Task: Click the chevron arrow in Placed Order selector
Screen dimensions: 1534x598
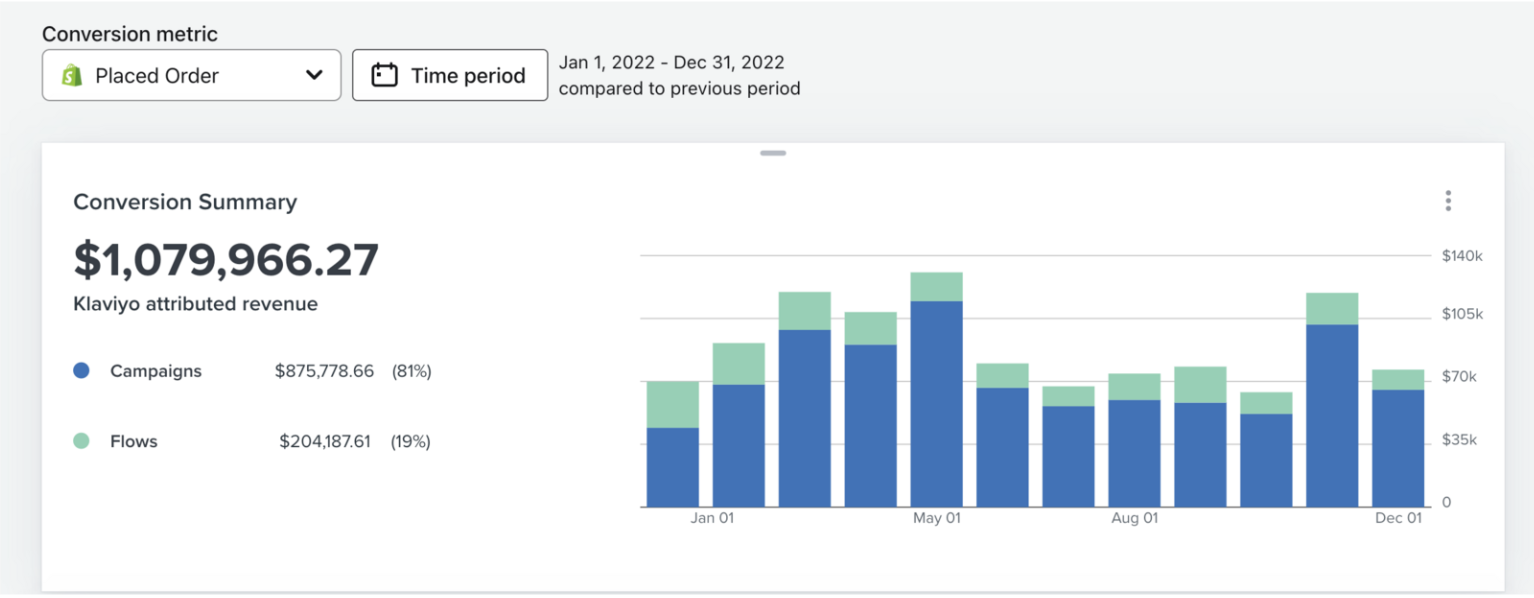Action: 313,75
